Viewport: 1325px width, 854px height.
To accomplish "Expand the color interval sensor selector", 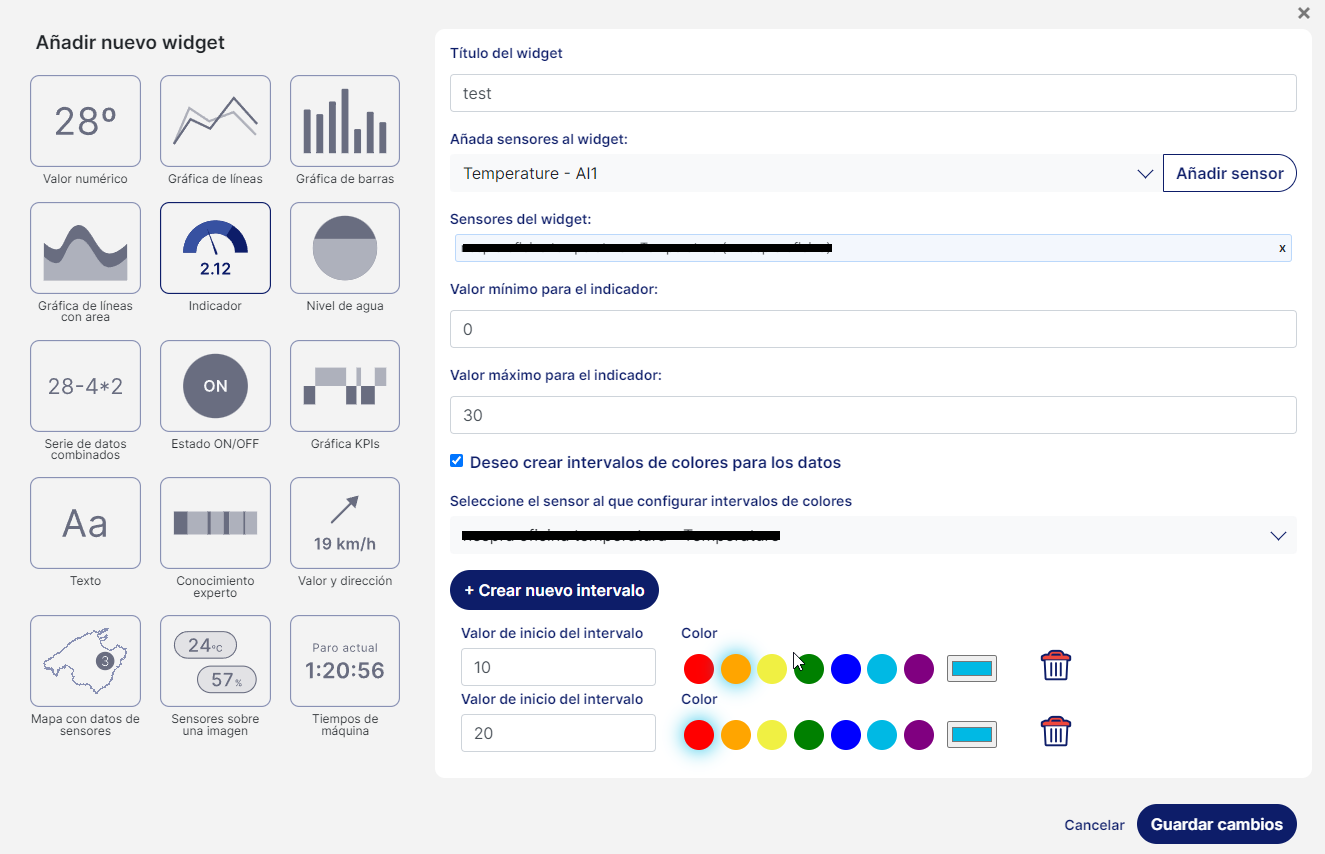I will pos(872,536).
